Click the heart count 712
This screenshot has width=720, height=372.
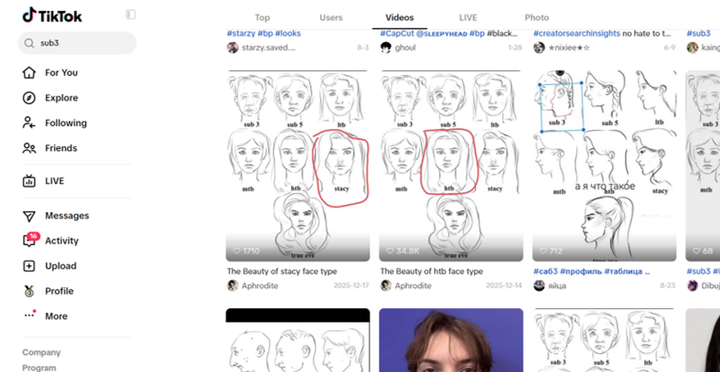tap(551, 251)
